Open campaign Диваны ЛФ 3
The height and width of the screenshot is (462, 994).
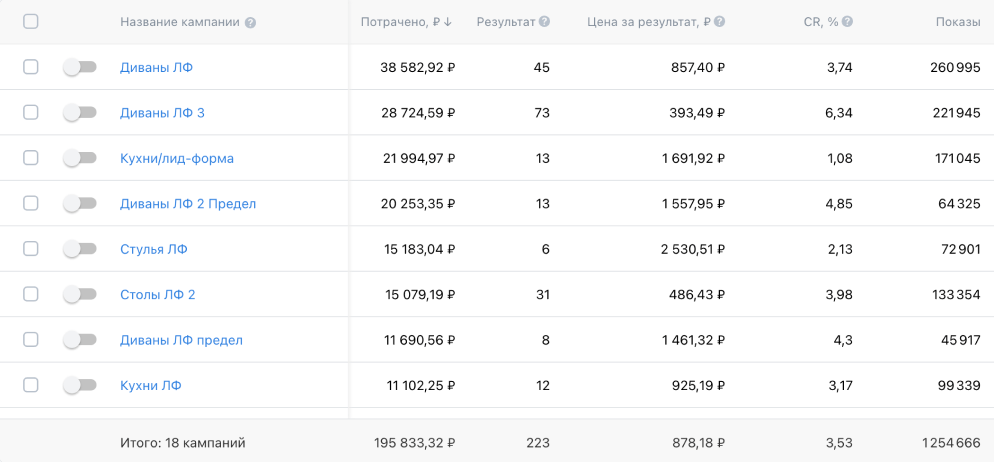click(x=162, y=113)
